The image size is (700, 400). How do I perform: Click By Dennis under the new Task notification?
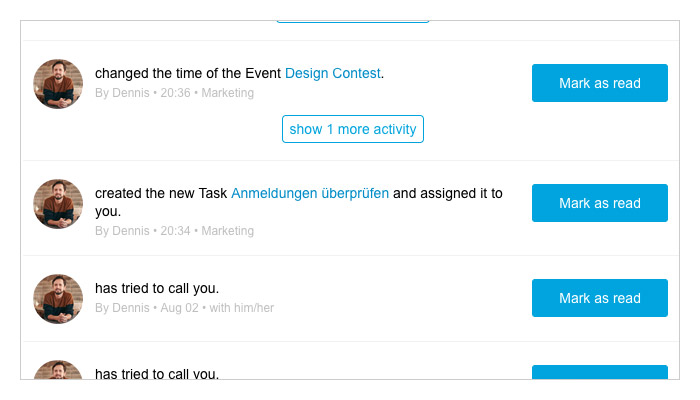pos(122,231)
